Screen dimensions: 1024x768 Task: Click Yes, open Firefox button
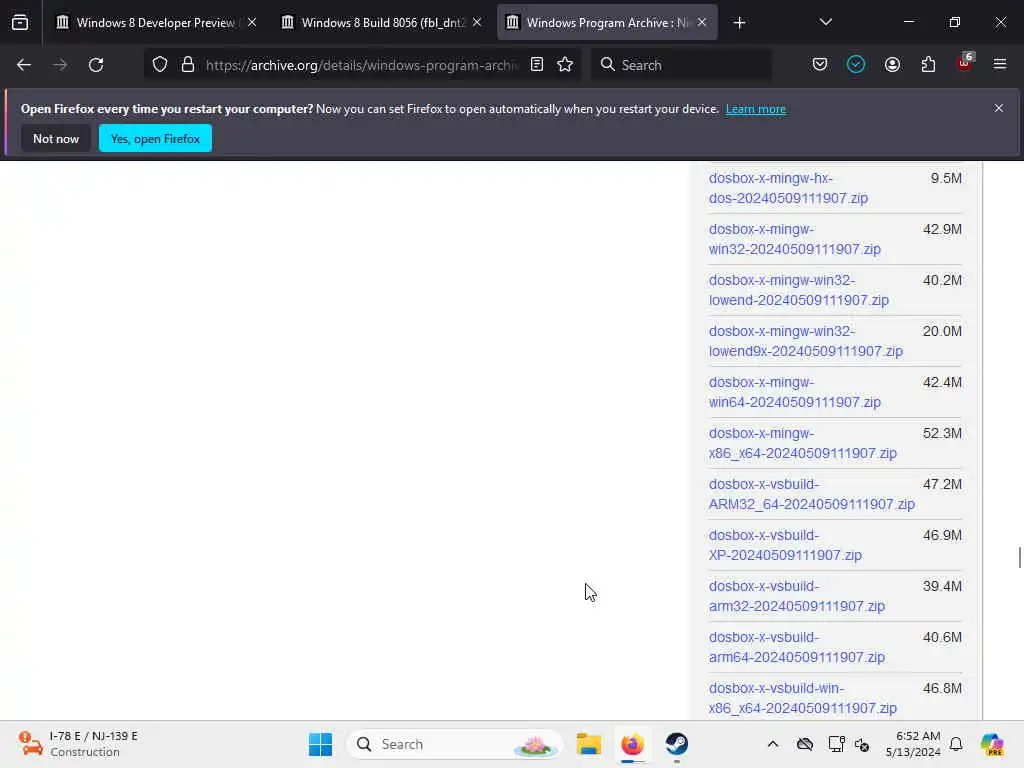[155, 138]
